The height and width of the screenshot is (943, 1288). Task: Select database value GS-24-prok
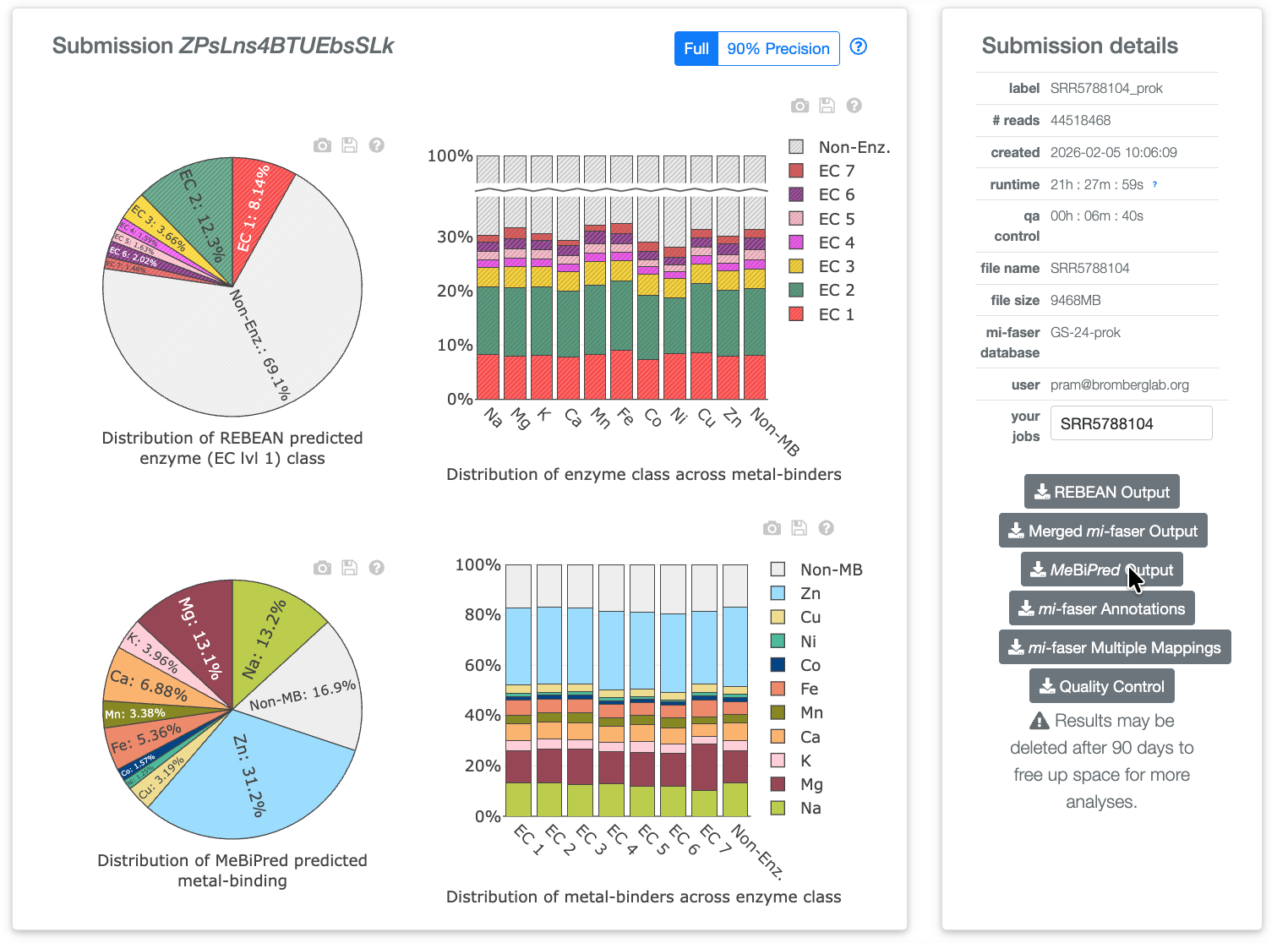point(1085,332)
